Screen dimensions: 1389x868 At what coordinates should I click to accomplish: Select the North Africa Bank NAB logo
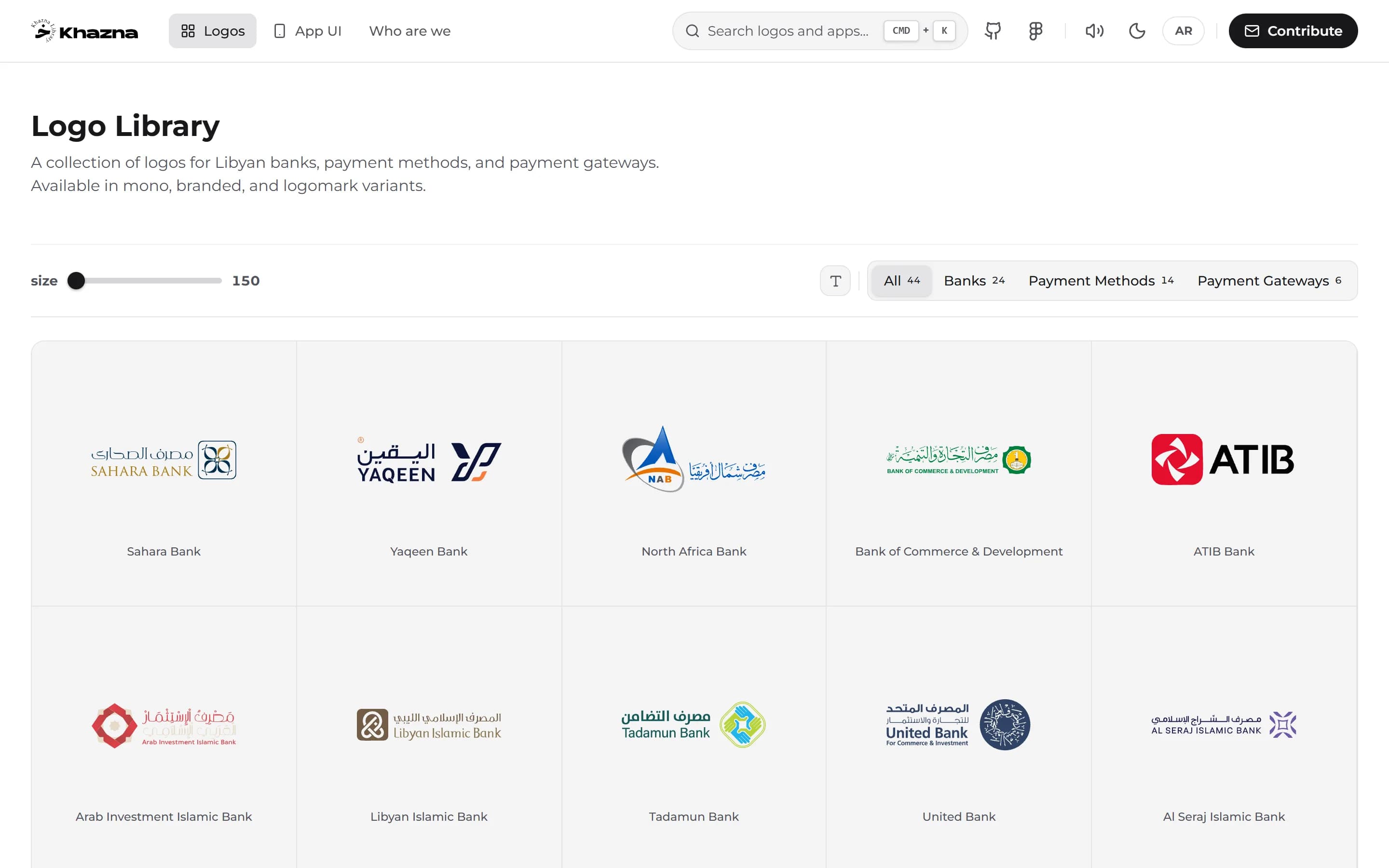point(694,459)
